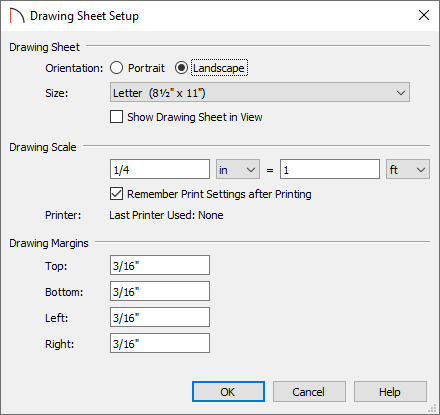Click the Top margin field
Image resolution: width=440 pixels, height=415 pixels.
pyautogui.click(x=160, y=265)
